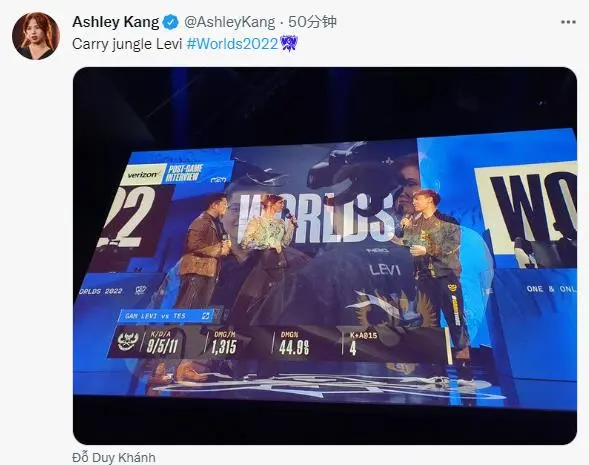This screenshot has width=589, height=465.
Task: Click the Worlds trophy emoji after hashtag
Action: click(289, 43)
